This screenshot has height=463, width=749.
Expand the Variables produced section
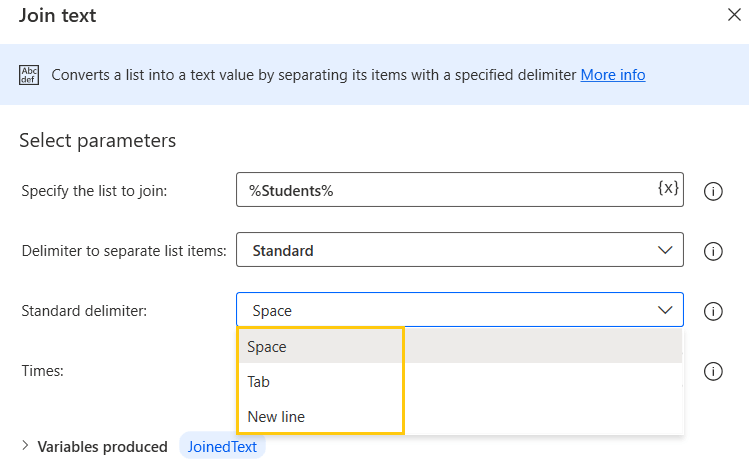tap(25, 446)
